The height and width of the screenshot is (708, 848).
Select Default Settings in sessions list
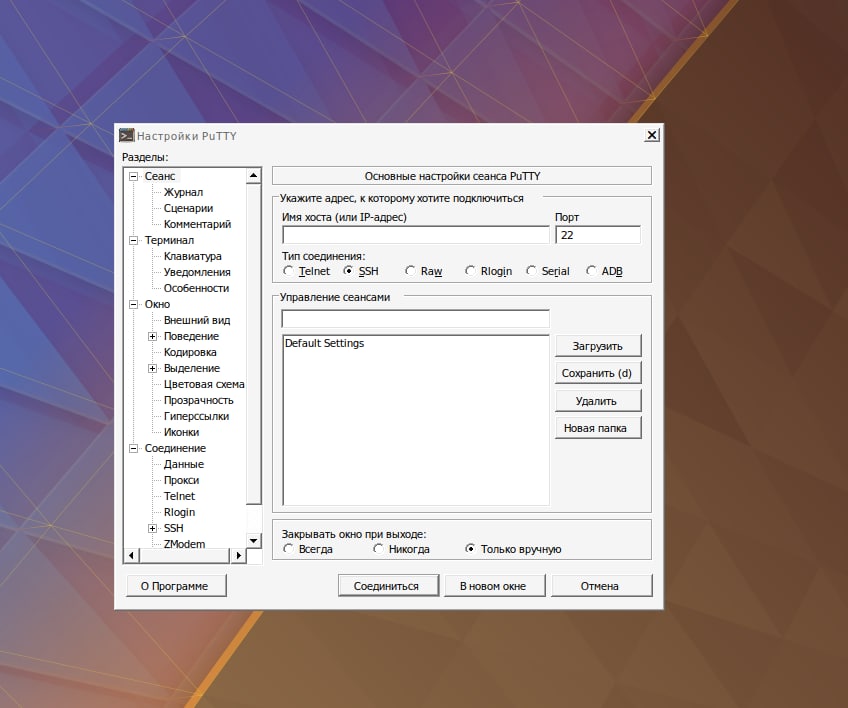click(324, 343)
